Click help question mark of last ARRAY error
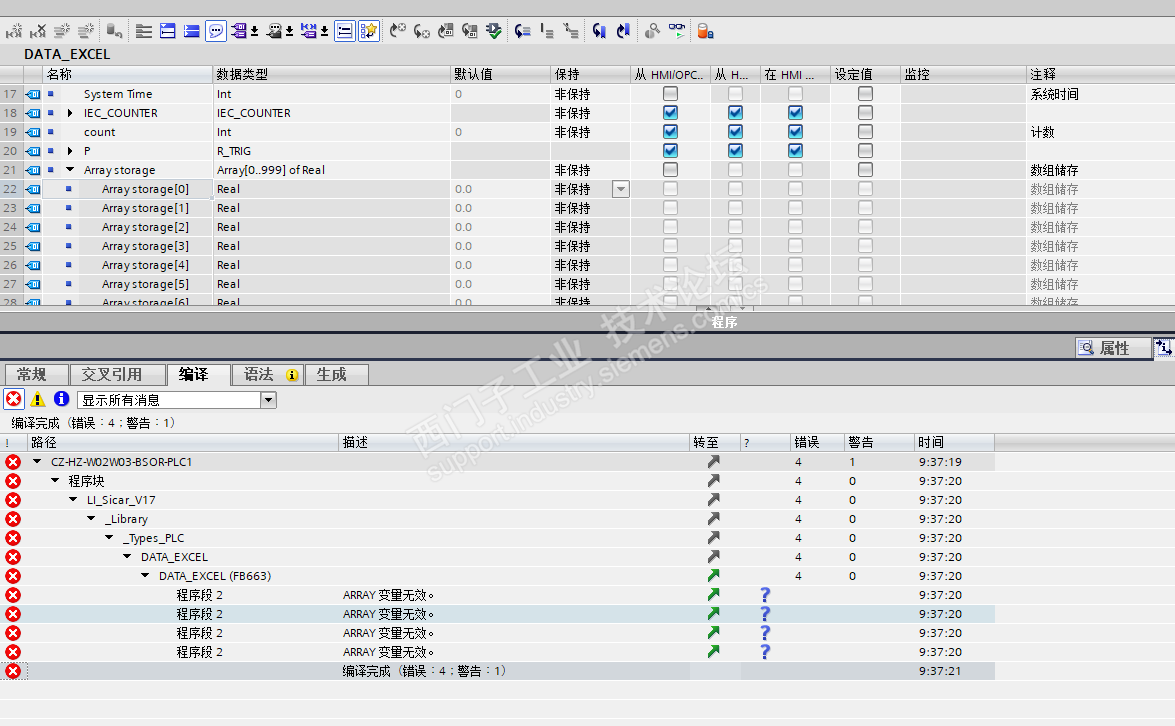Viewport: 1175px width, 726px height. [765, 652]
